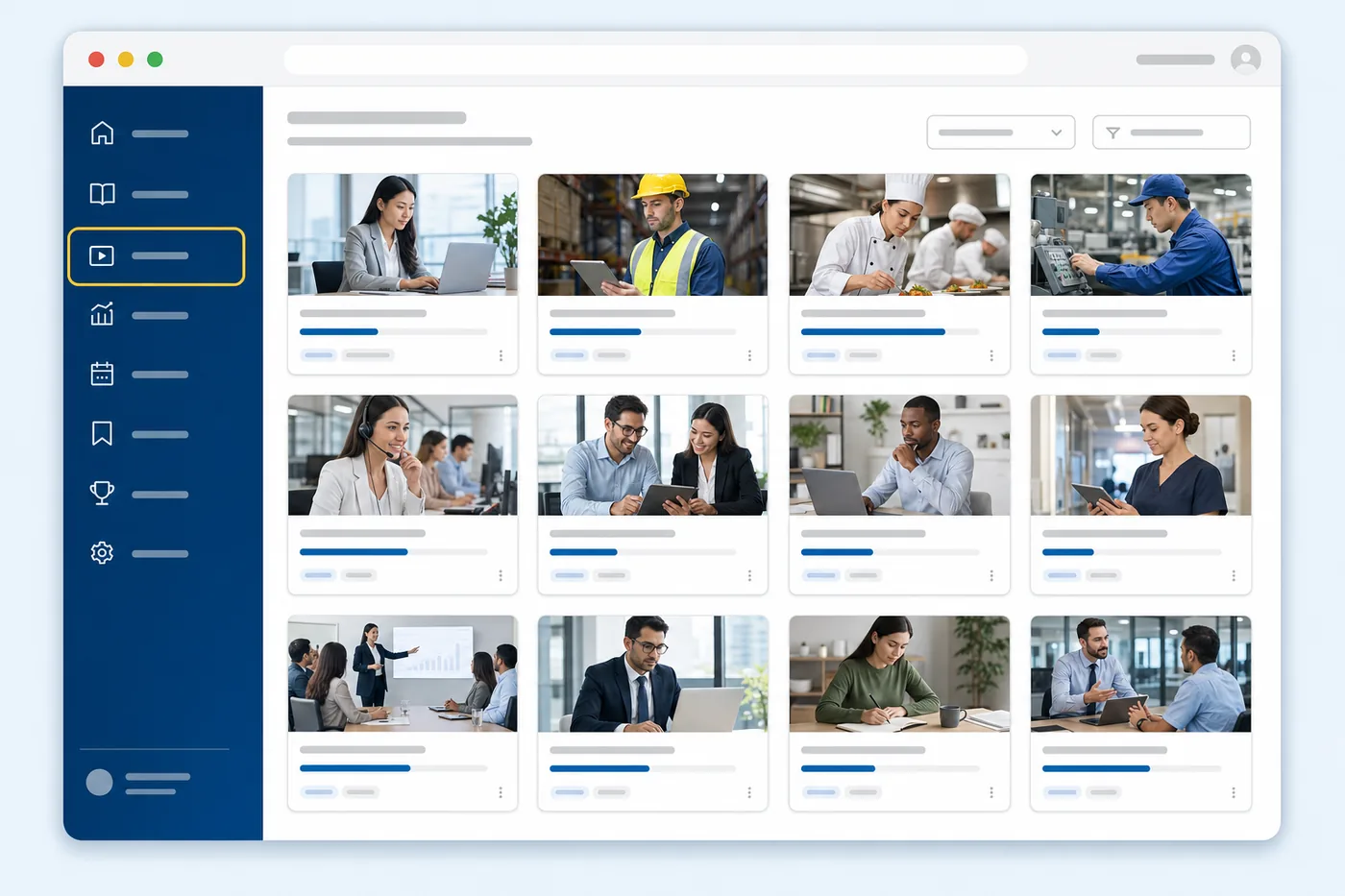Open the filter dropdown with funnel icon

pos(1171,133)
